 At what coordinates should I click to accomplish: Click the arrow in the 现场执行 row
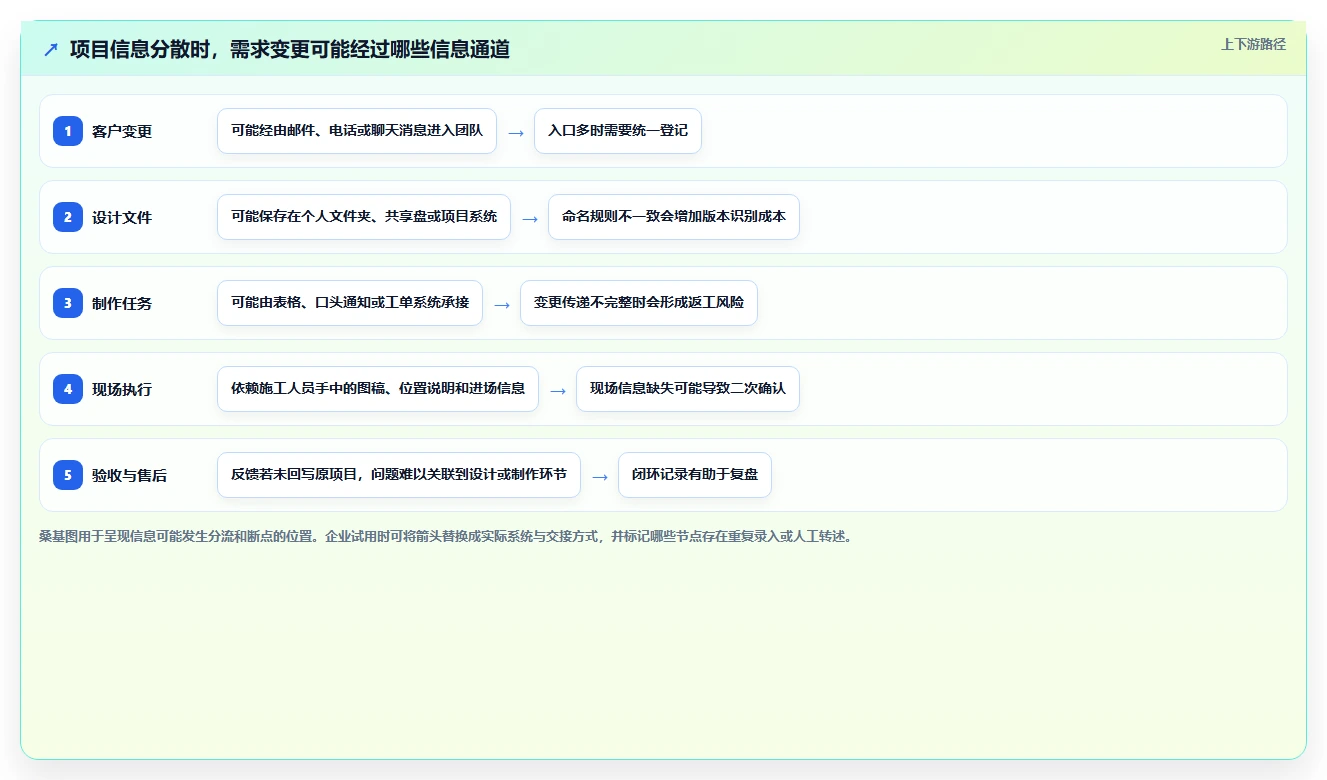[558, 390]
